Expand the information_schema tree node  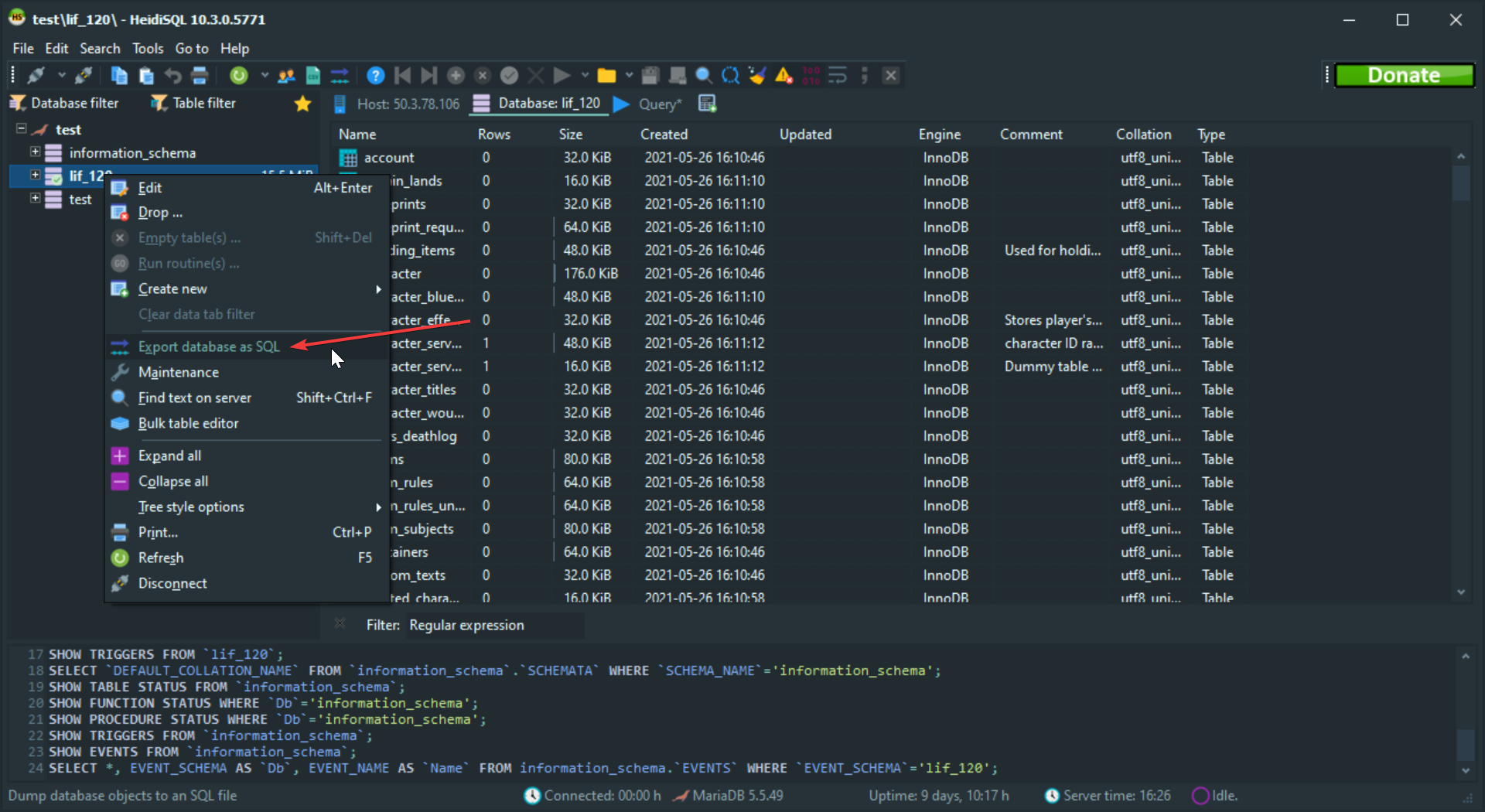click(x=35, y=152)
